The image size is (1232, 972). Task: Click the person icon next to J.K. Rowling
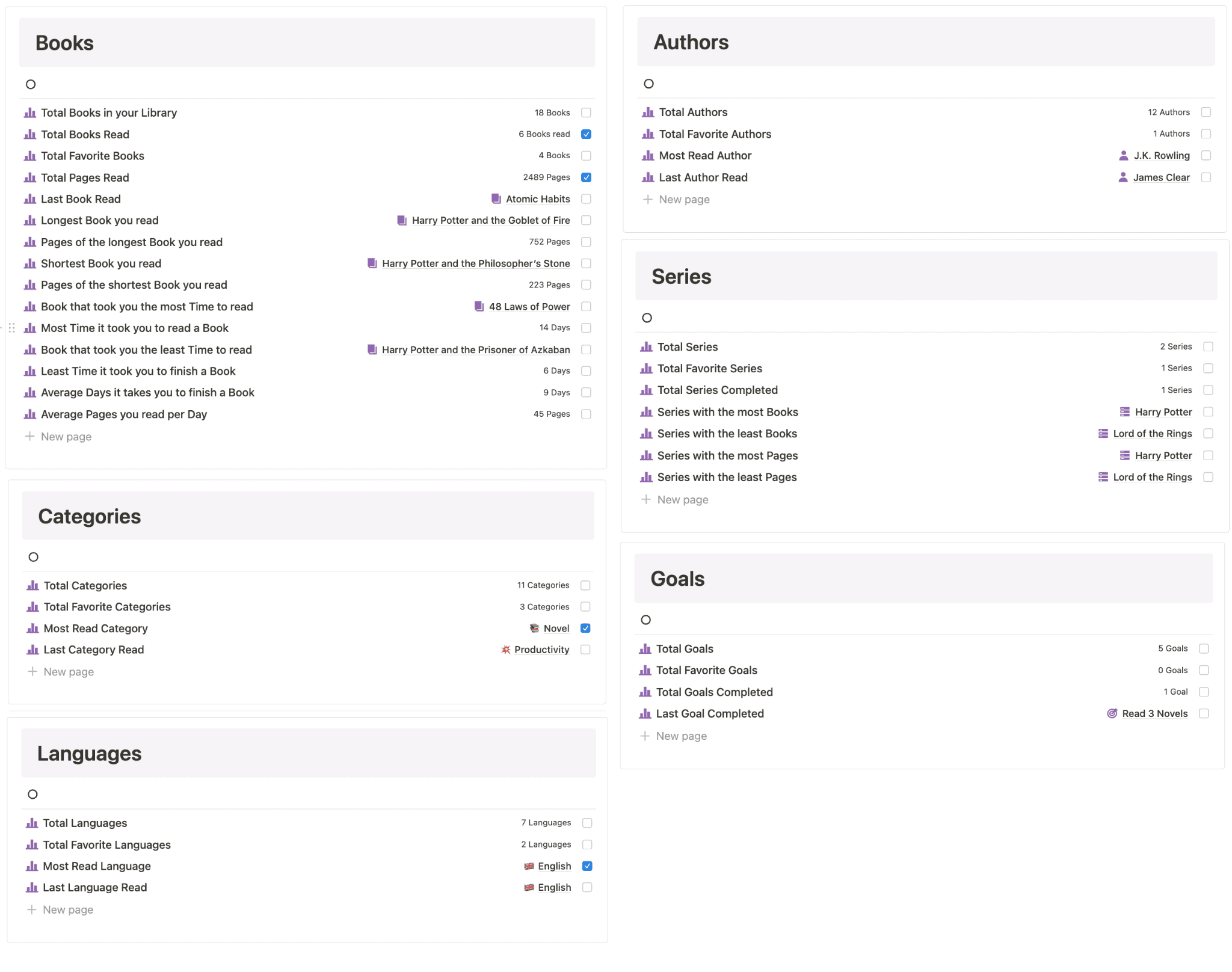point(1123,156)
